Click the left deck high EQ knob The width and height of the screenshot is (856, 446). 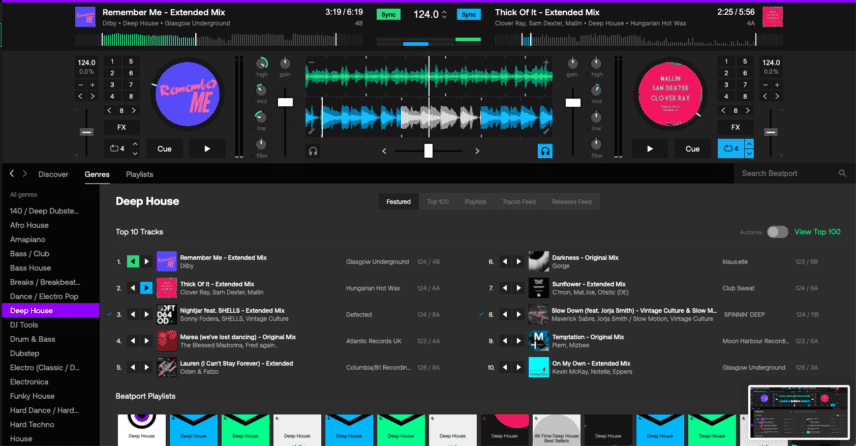tap(262, 63)
